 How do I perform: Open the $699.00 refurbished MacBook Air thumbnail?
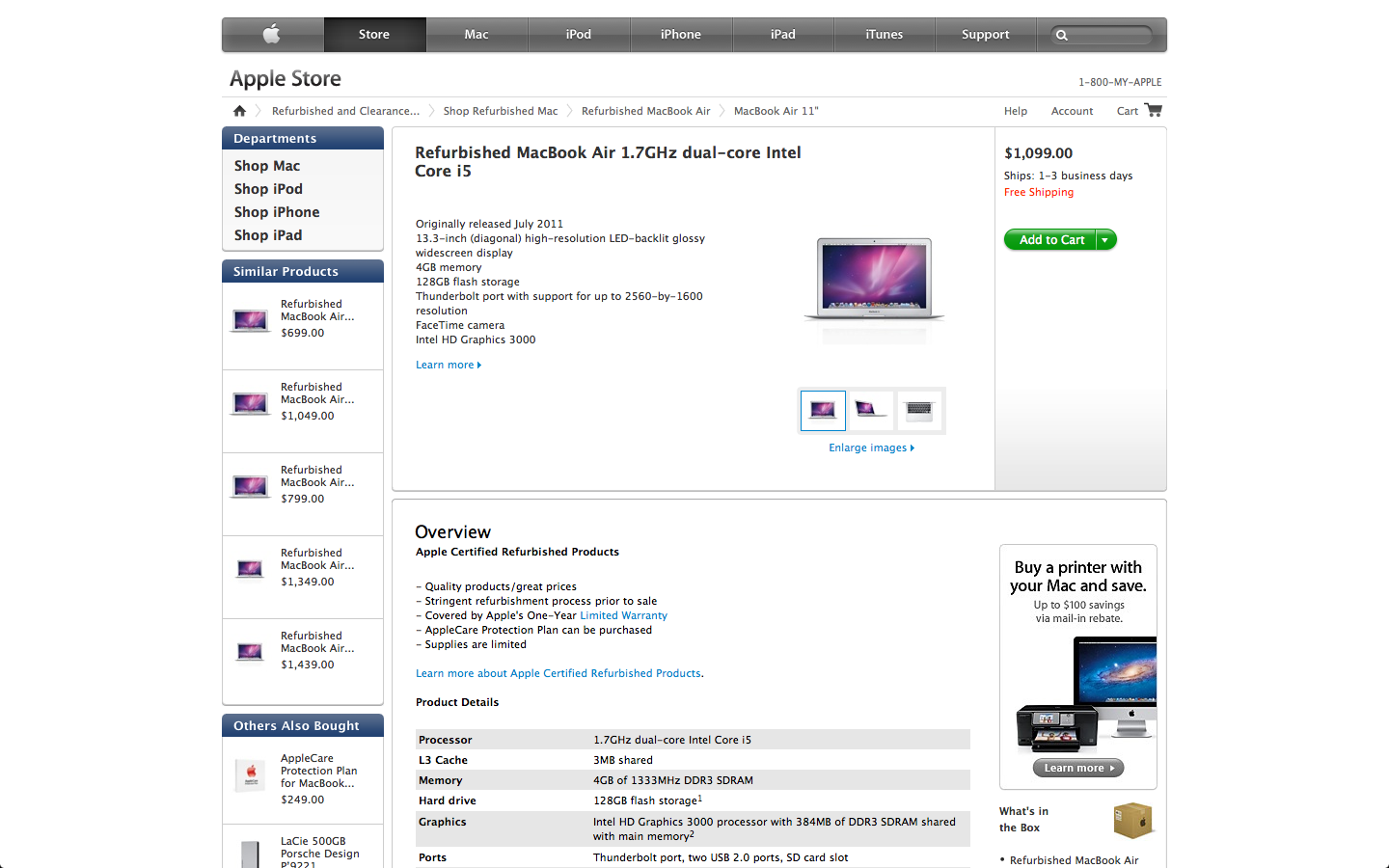[251, 320]
